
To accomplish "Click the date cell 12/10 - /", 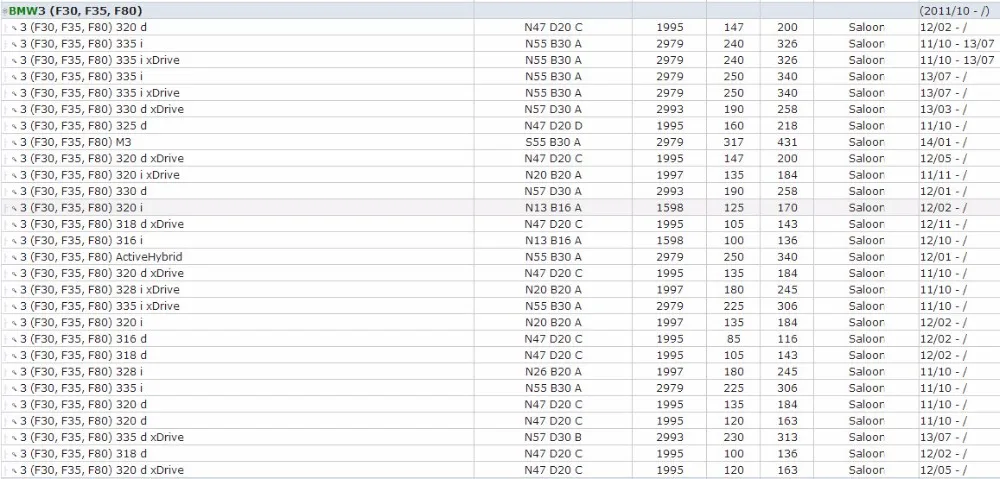I will click(943, 240).
